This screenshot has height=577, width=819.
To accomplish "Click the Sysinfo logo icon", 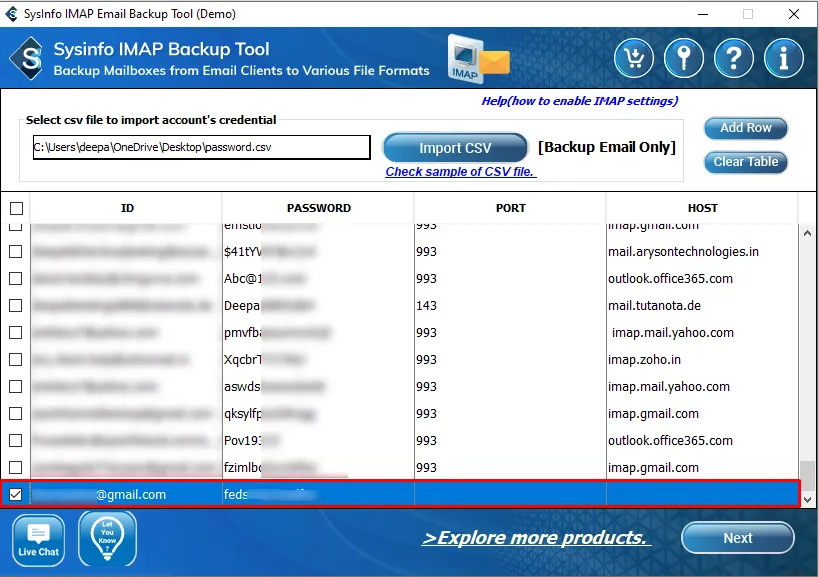I will (x=27, y=59).
